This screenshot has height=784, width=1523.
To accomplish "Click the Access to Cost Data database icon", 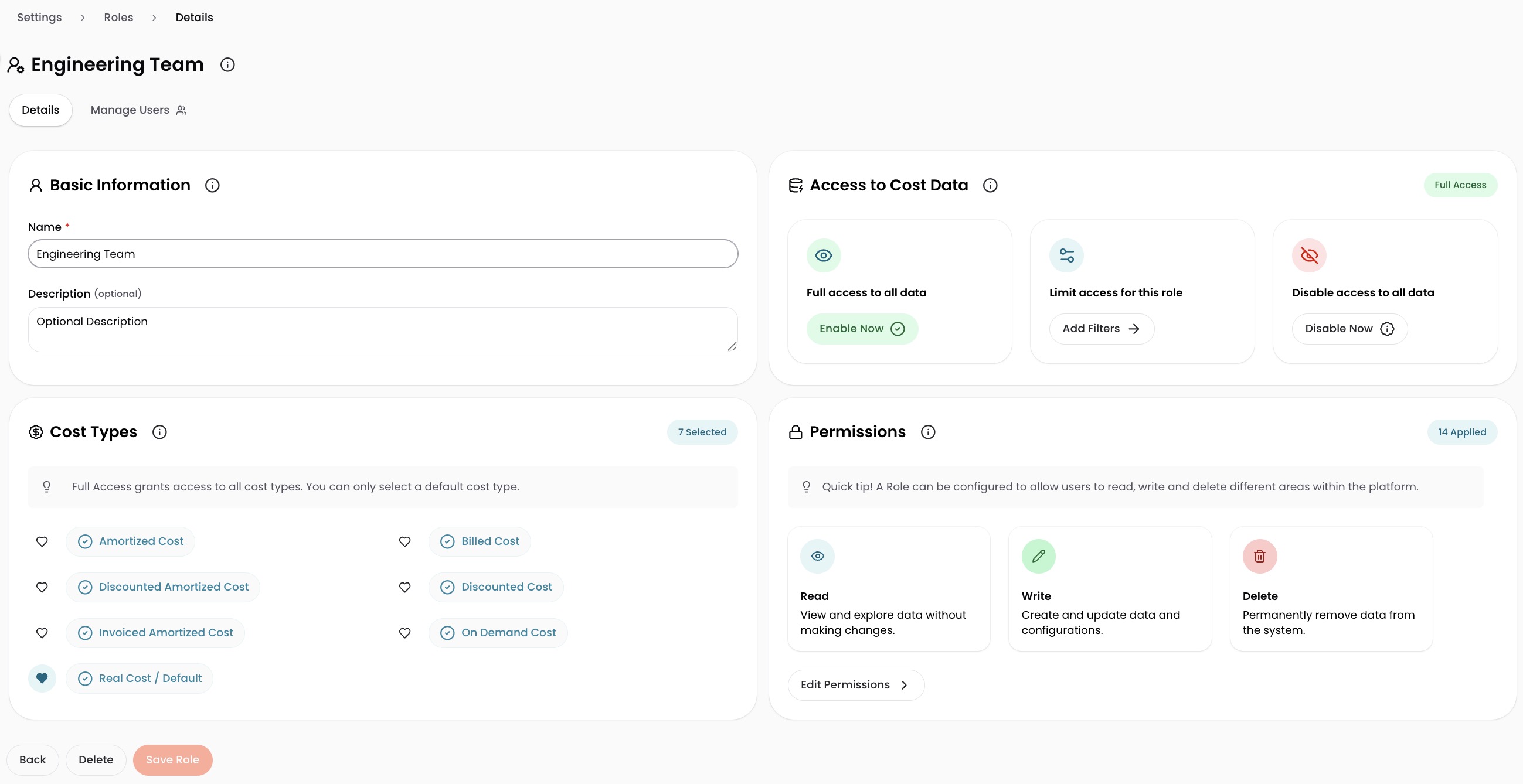I will coord(796,186).
